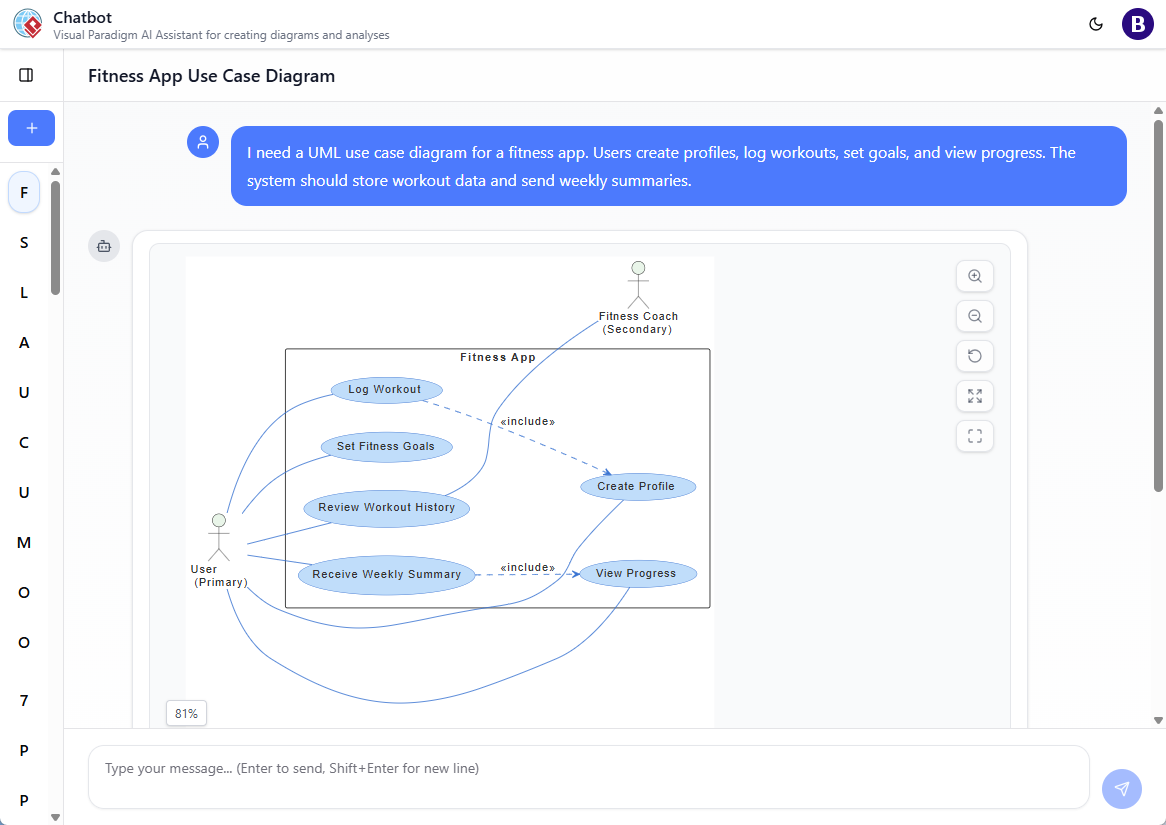Fit the diagram to screen using expand arrows

pyautogui.click(x=974, y=396)
